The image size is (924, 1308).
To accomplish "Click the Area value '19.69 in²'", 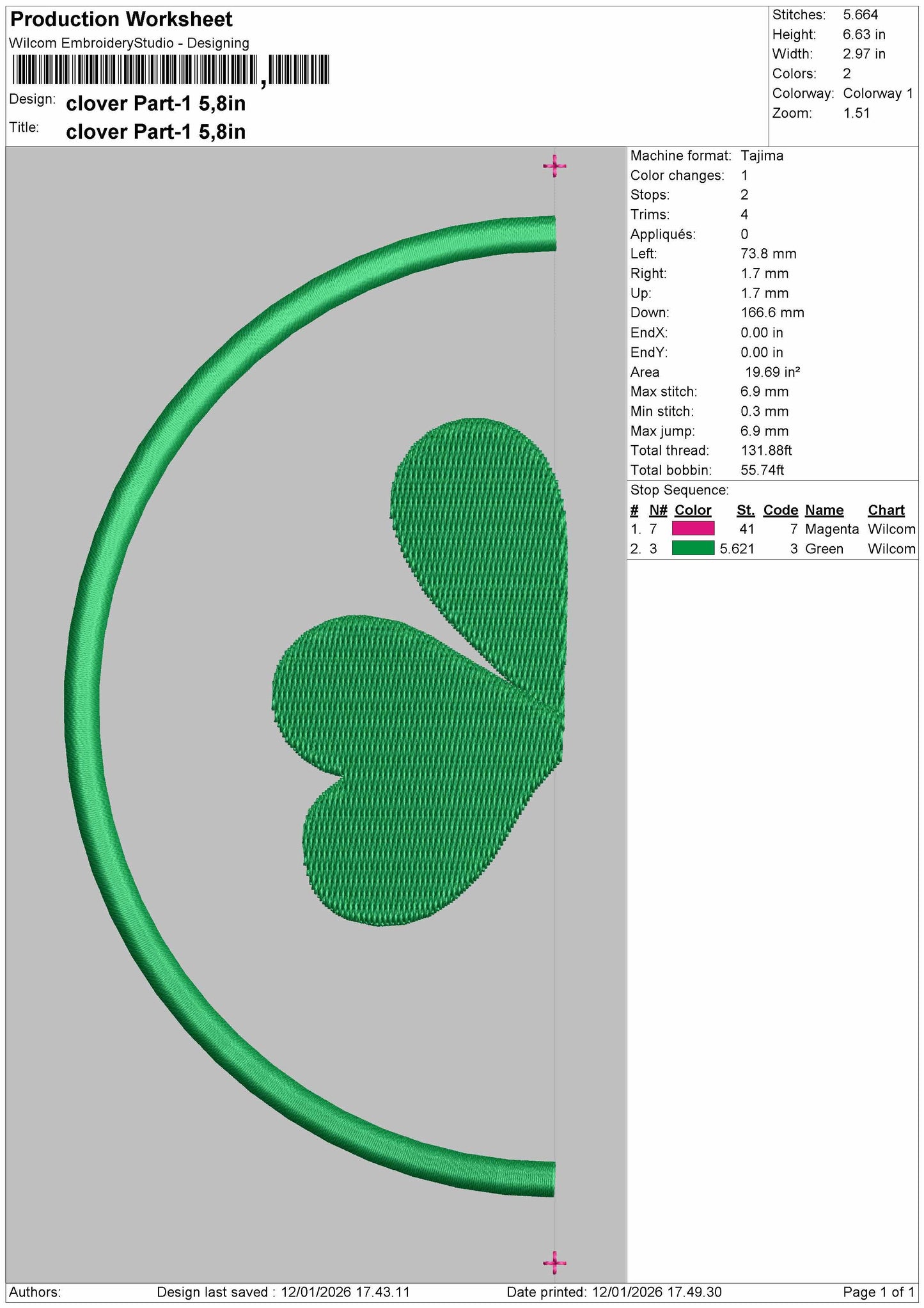I will 773,372.
